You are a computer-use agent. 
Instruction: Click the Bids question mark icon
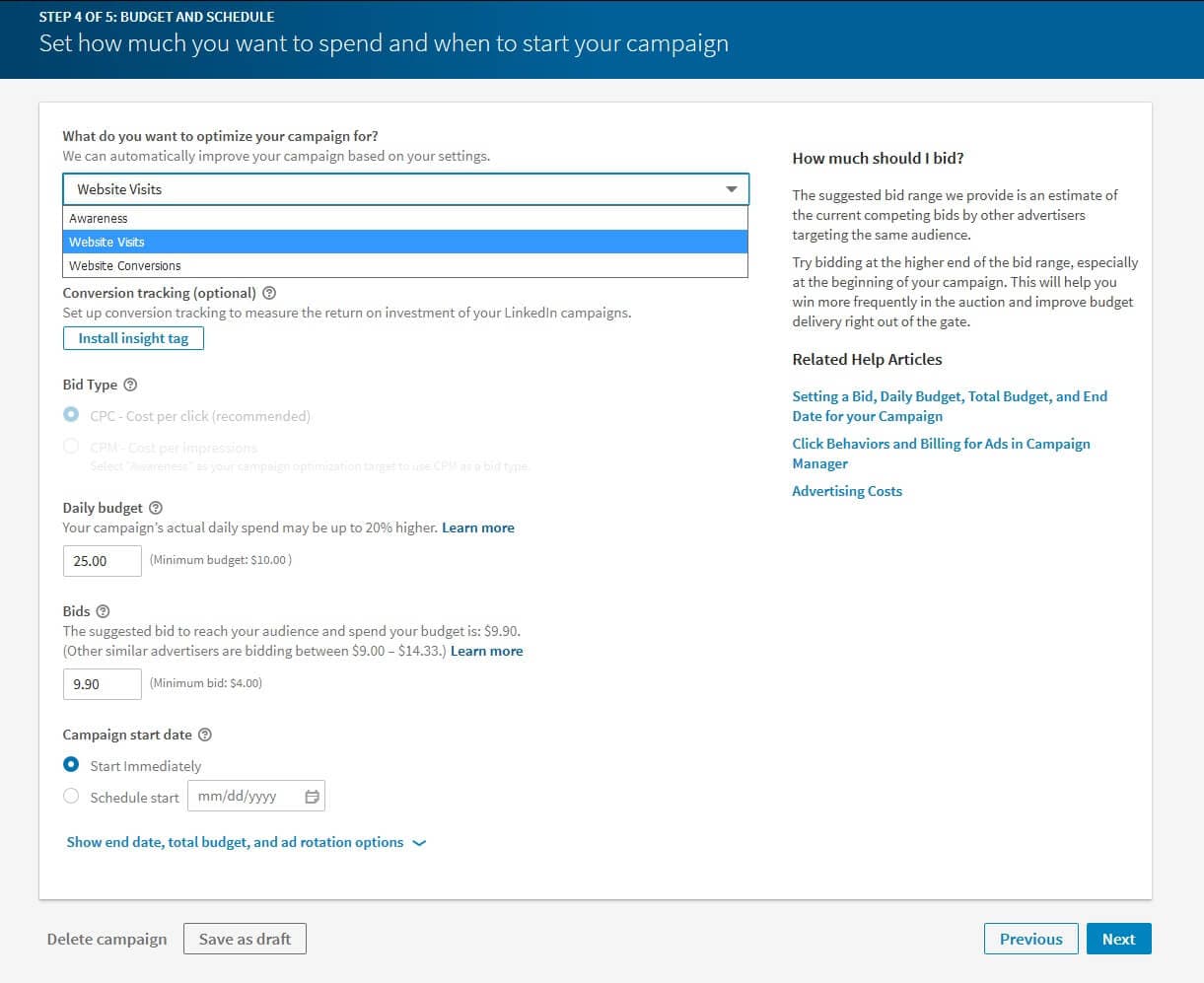[104, 610]
